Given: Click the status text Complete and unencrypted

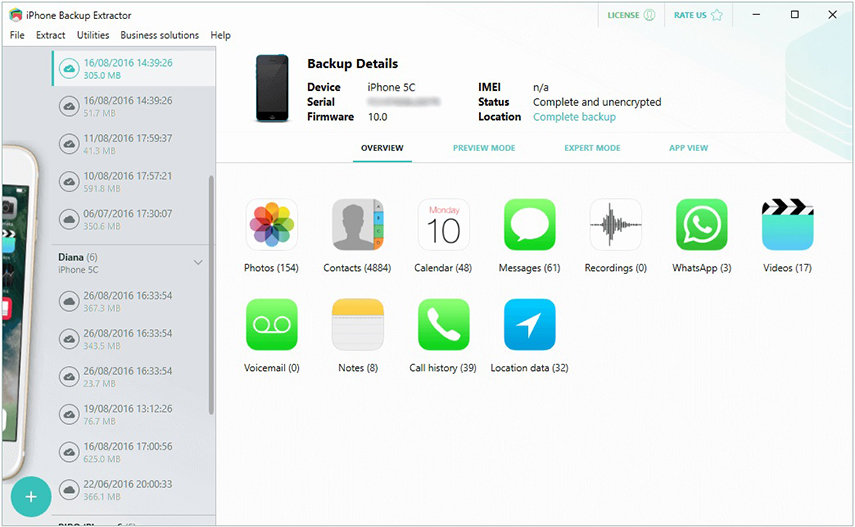Looking at the screenshot, I should point(597,102).
